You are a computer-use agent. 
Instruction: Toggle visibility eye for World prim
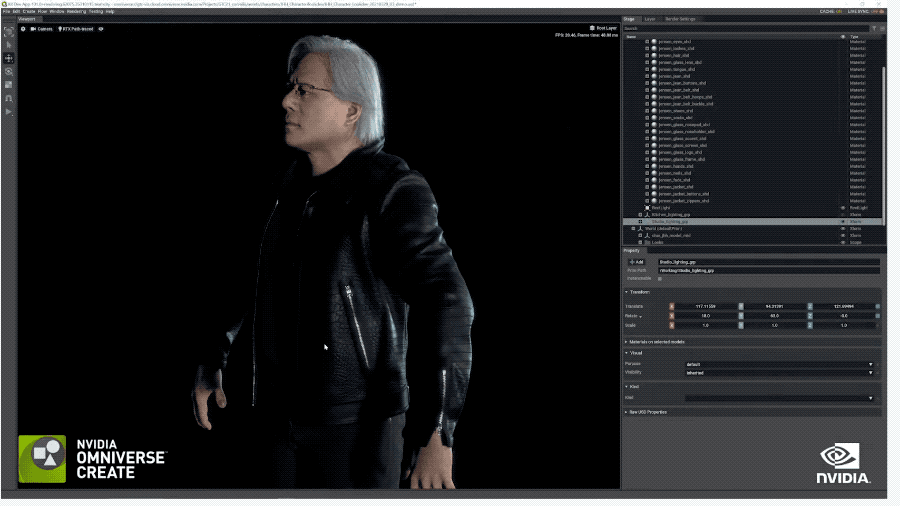[x=843, y=228]
